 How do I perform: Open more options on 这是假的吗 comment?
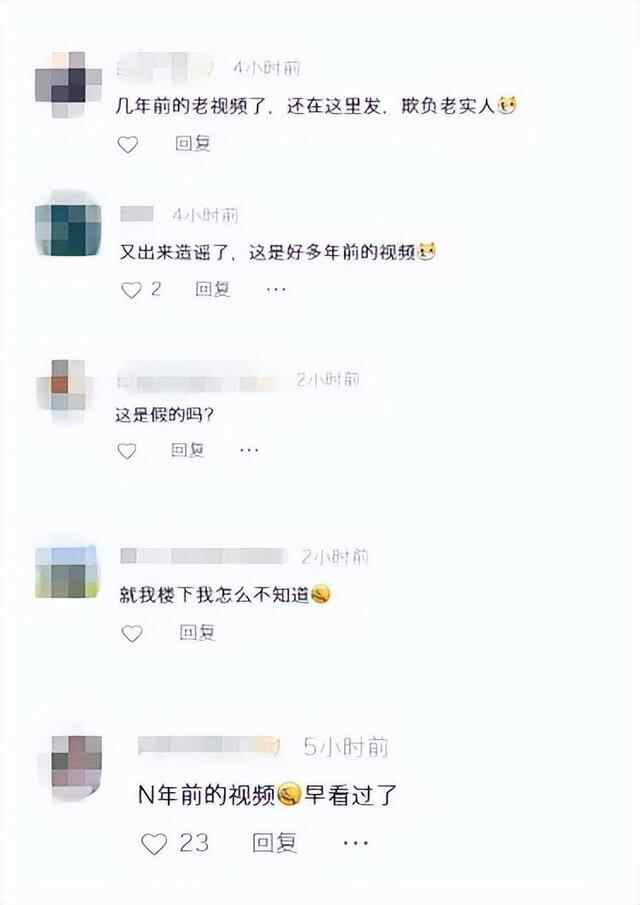tap(249, 450)
